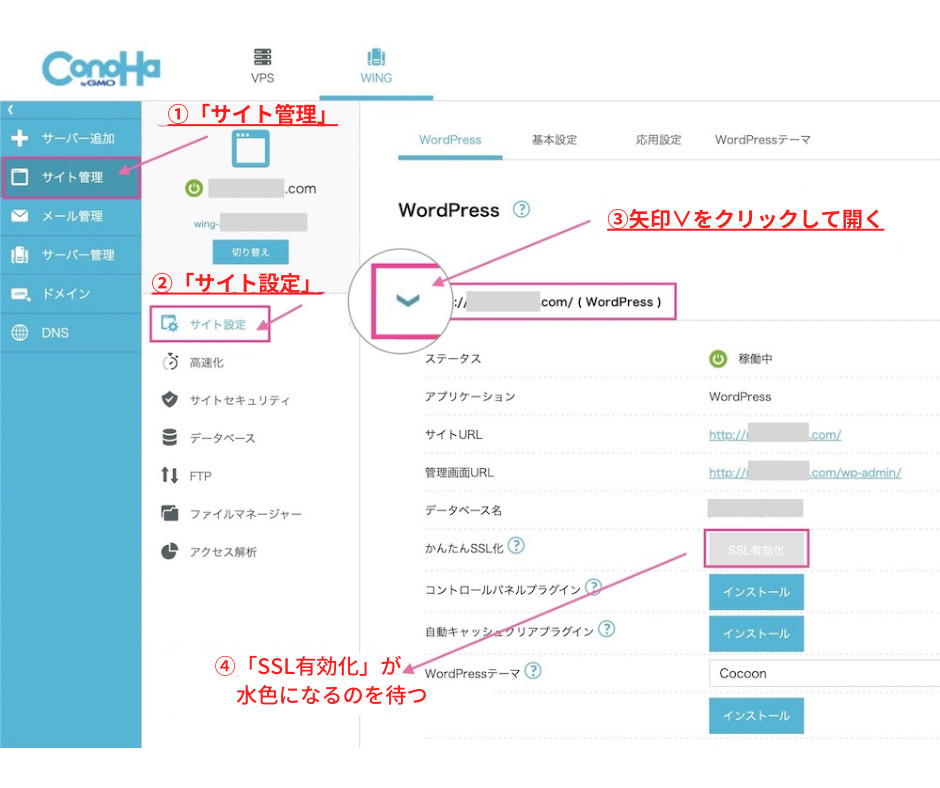The width and height of the screenshot is (940, 788).
Task: Open サーバー管理 menu label
Action: click(78, 255)
